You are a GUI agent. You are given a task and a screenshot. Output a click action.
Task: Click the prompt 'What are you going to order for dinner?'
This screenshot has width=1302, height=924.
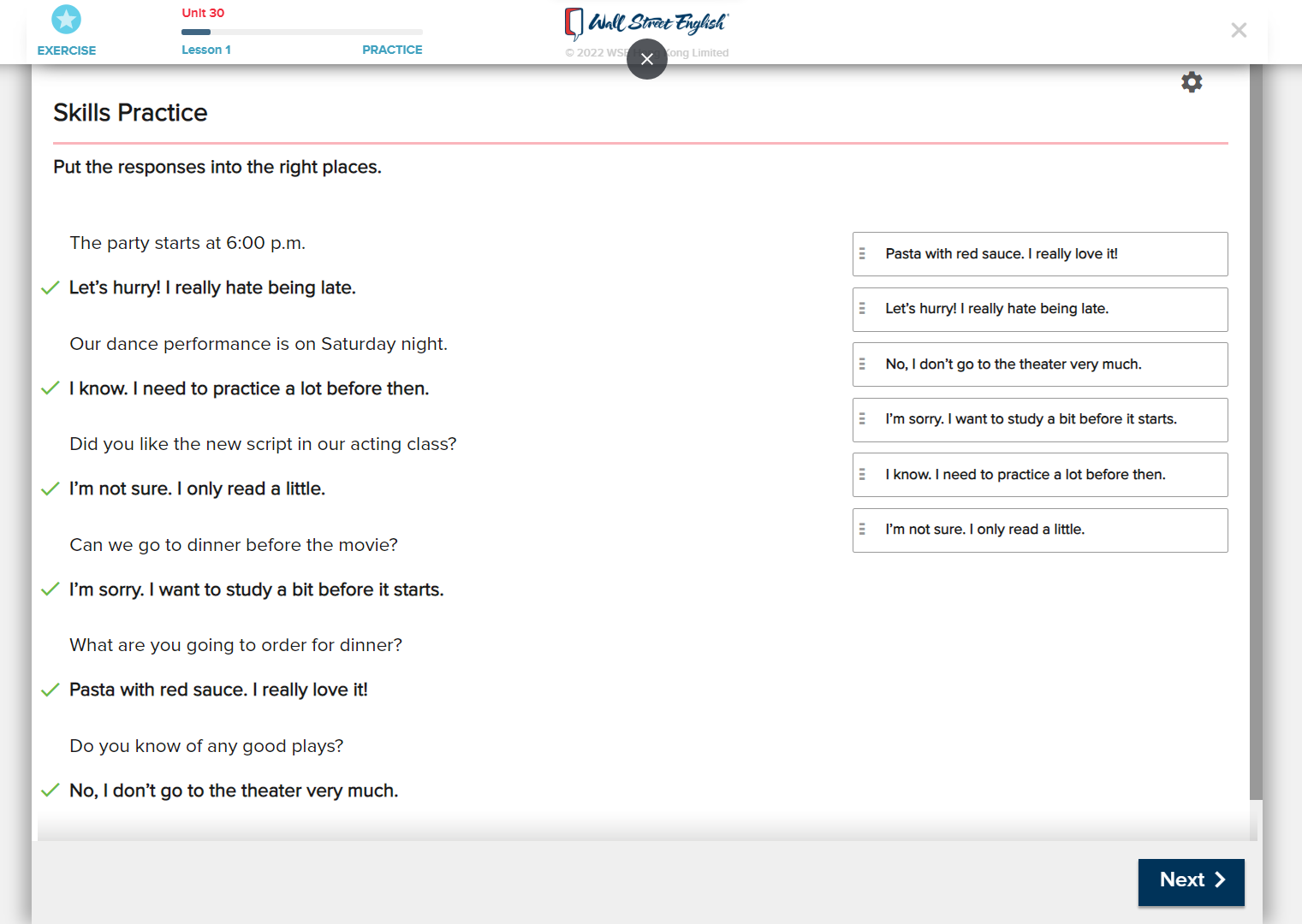pyautogui.click(x=235, y=645)
